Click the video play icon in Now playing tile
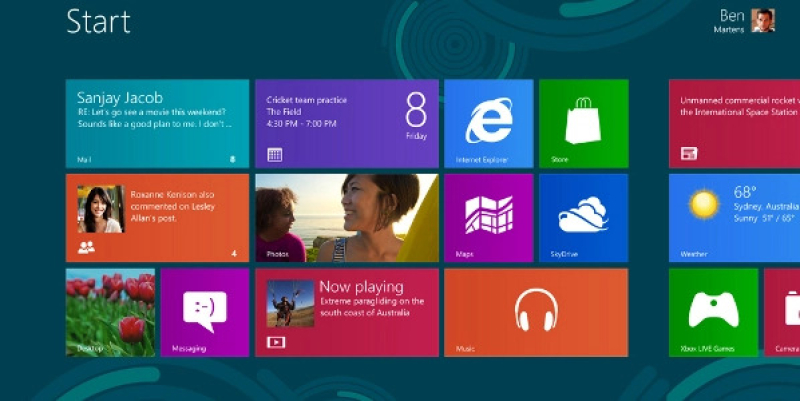Image resolution: width=800 pixels, height=401 pixels. 276,342
